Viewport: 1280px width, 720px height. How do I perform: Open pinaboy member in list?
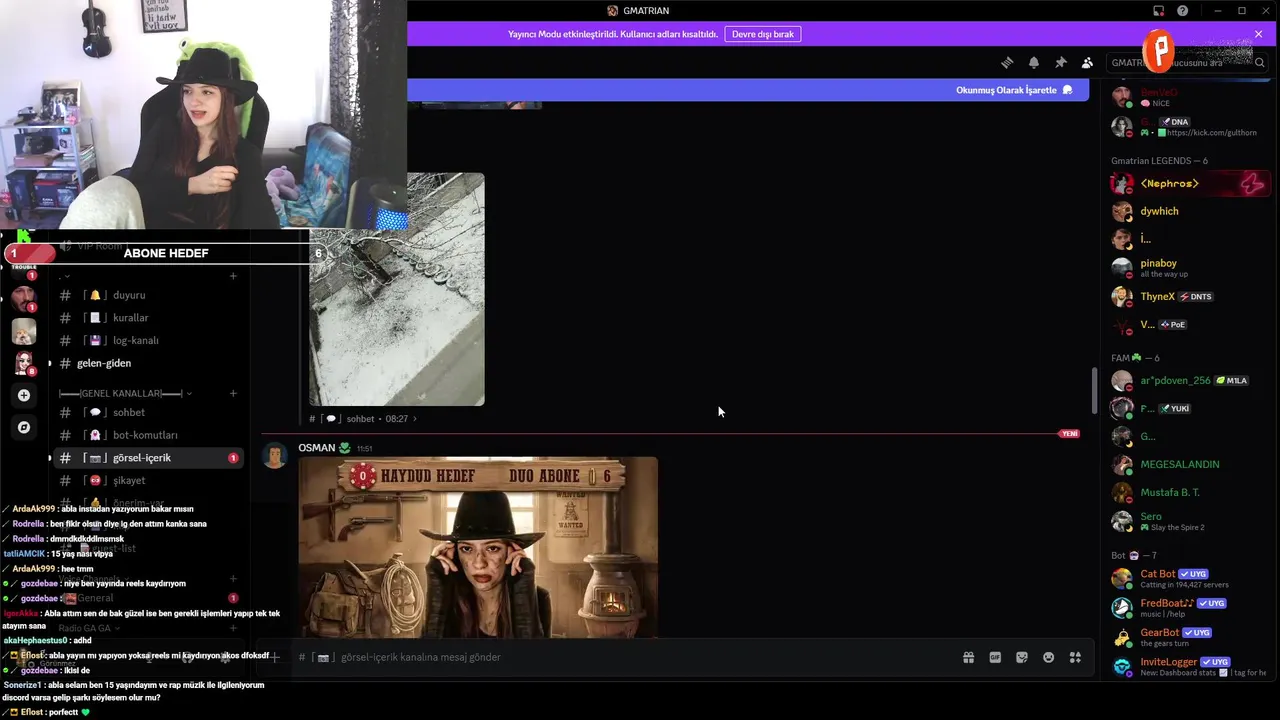click(1190, 268)
